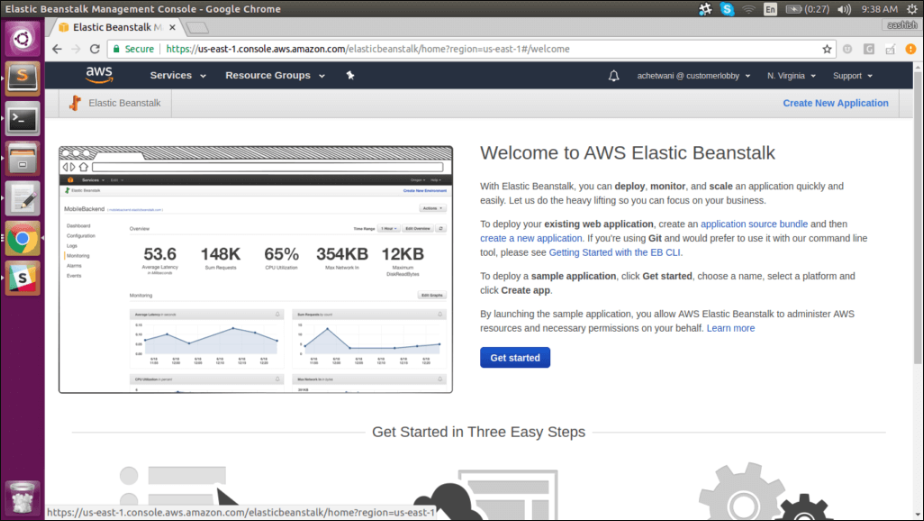Image resolution: width=924 pixels, height=521 pixels.
Task: Open the Ubuntu dash search icon
Action: click(22, 39)
